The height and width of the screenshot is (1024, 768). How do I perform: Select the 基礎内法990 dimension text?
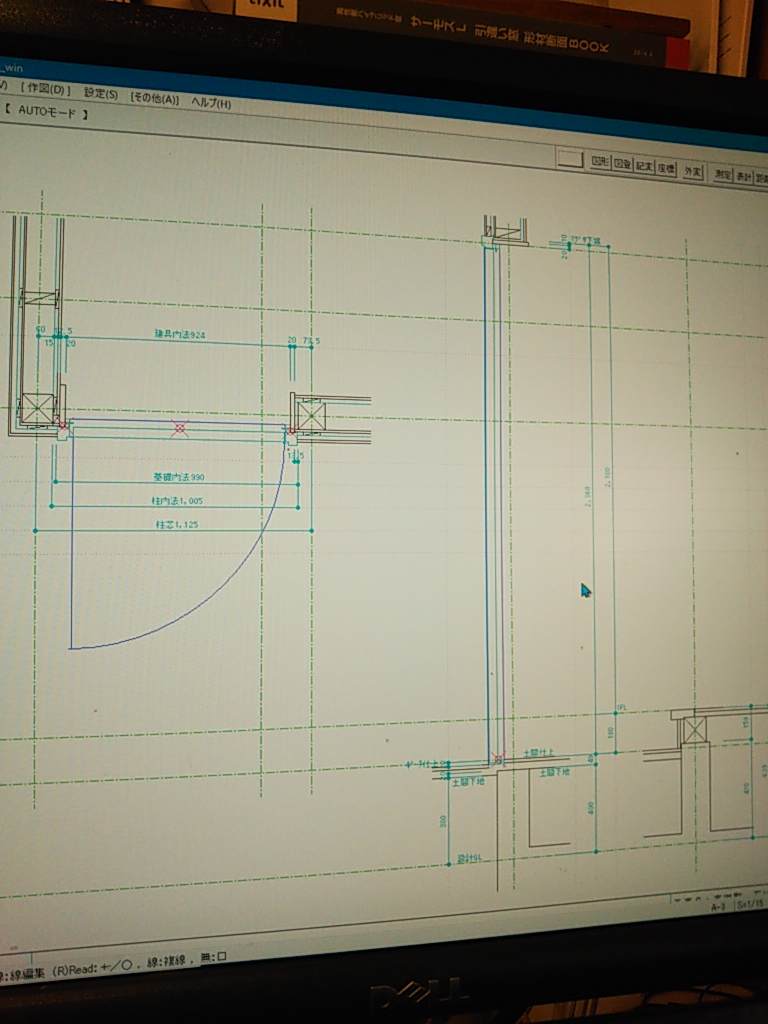click(x=178, y=477)
